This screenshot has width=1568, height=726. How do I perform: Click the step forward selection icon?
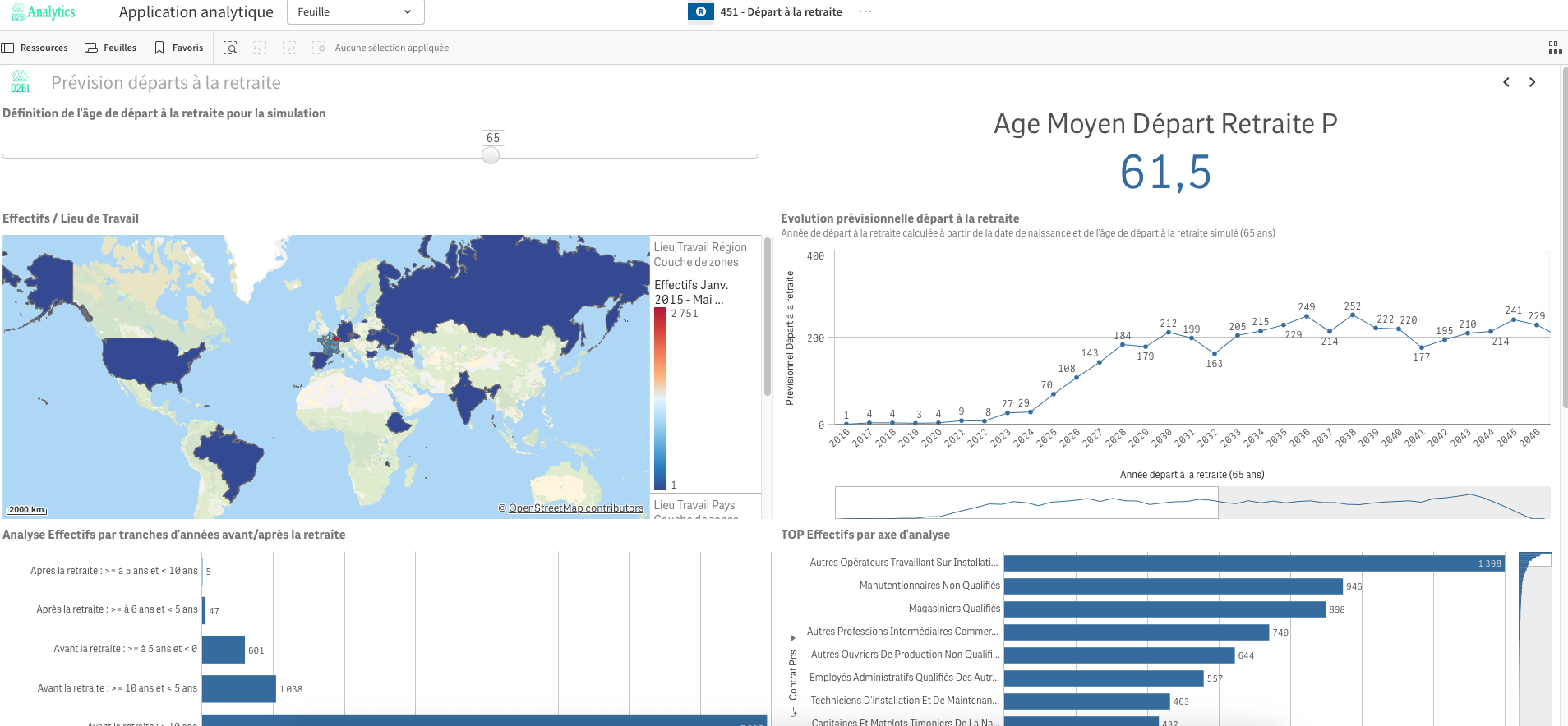pos(289,48)
